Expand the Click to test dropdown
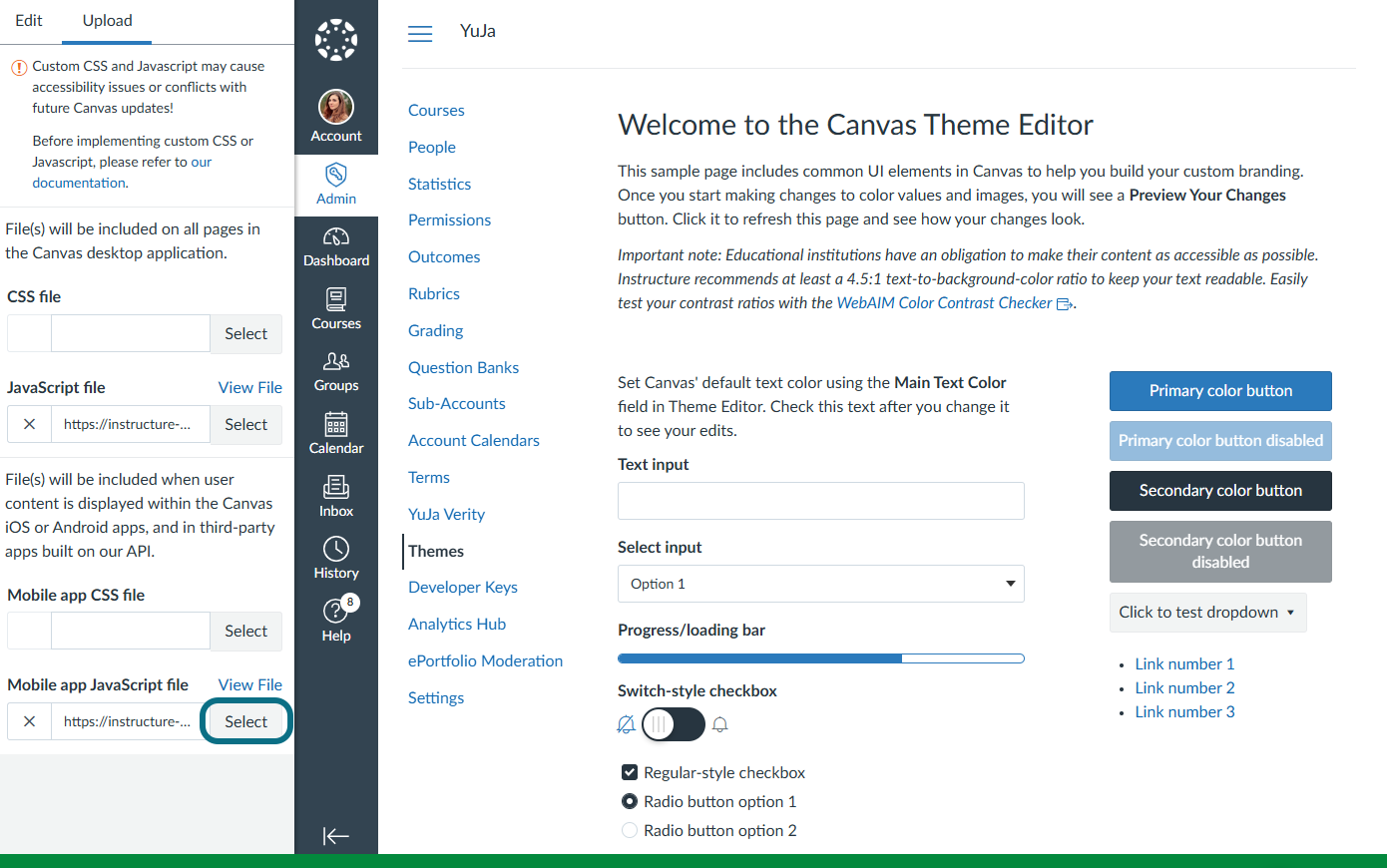1387x868 pixels. coord(1207,613)
